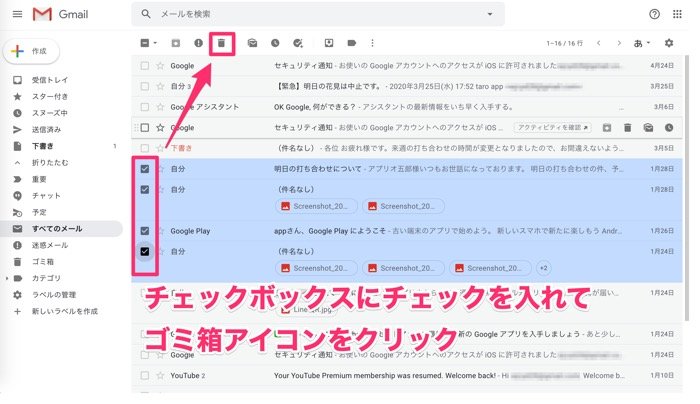Viewport: 700px width, 404px height.
Task: Check the YouTube email checkbox
Action: coord(145,375)
